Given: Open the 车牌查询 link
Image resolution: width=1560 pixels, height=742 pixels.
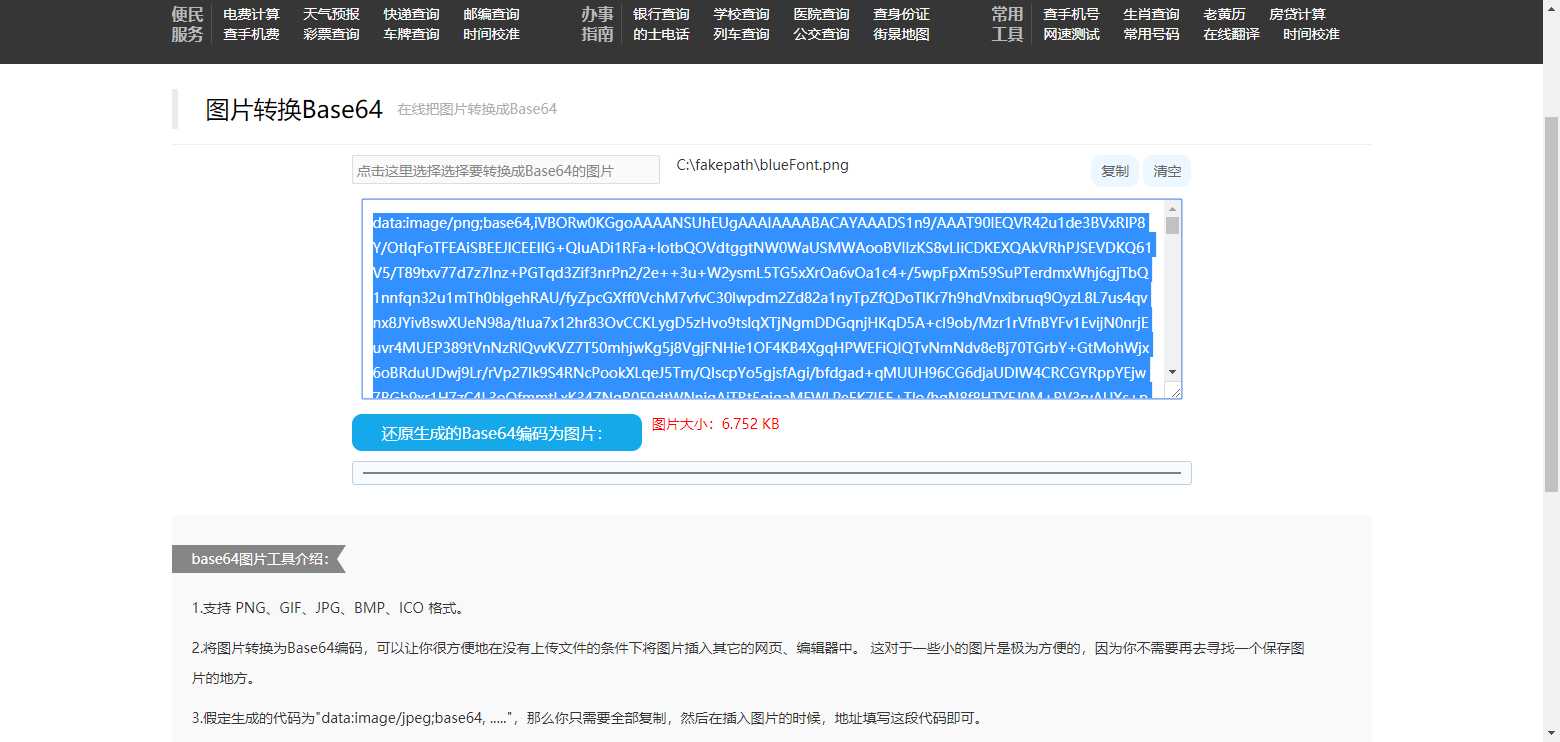Looking at the screenshot, I should pos(411,34).
